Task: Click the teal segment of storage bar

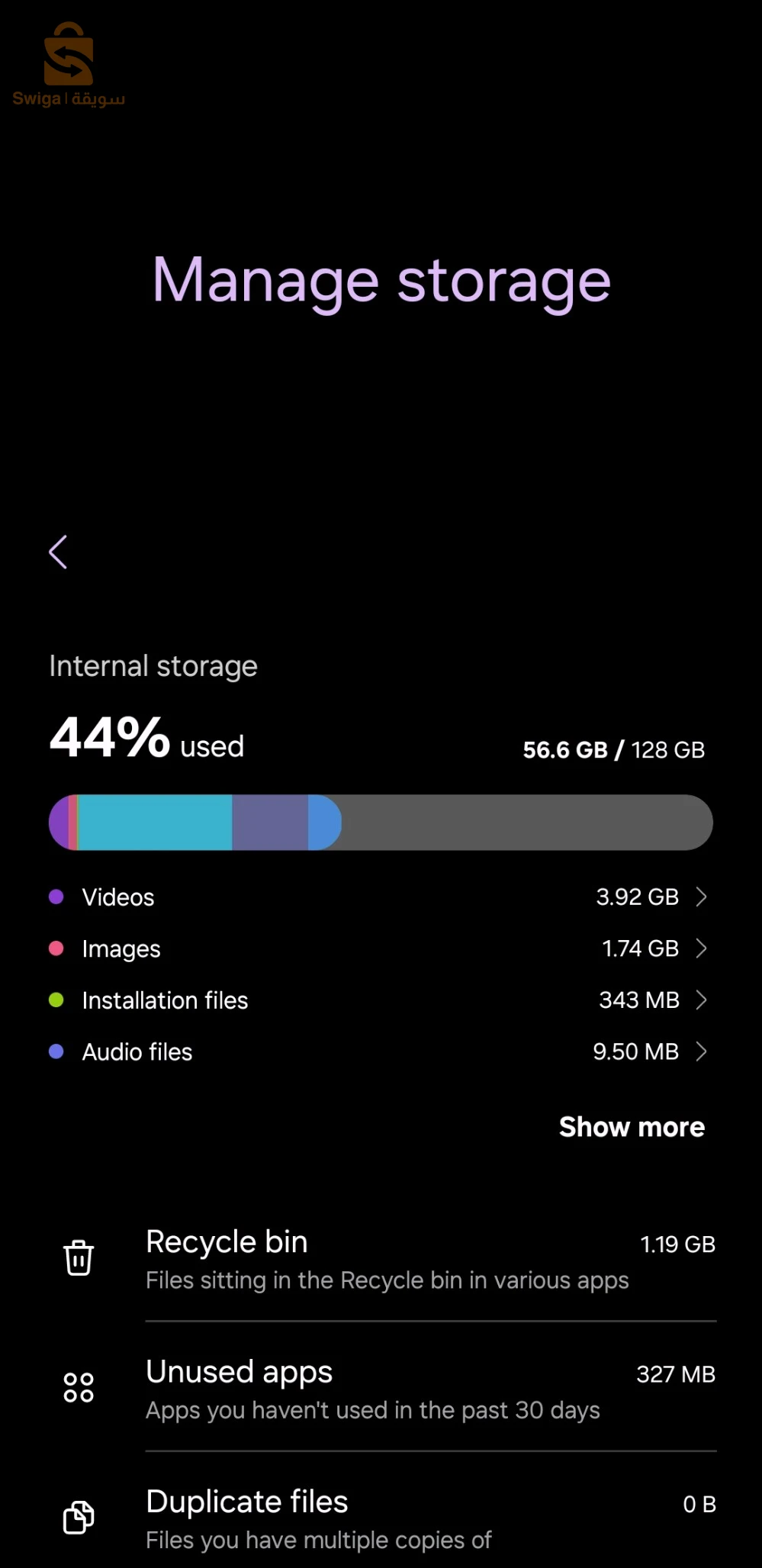Action: [155, 823]
